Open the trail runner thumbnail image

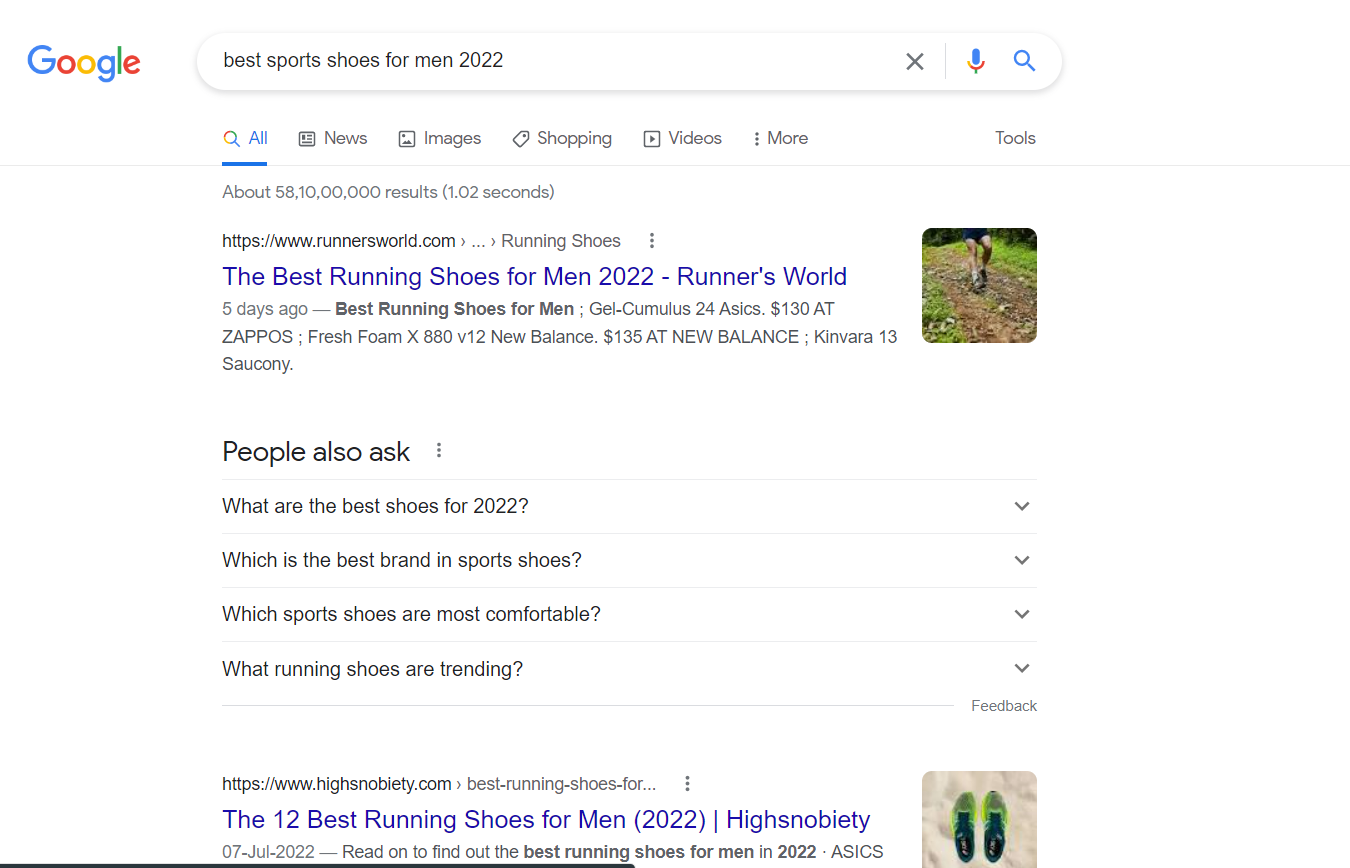(979, 286)
